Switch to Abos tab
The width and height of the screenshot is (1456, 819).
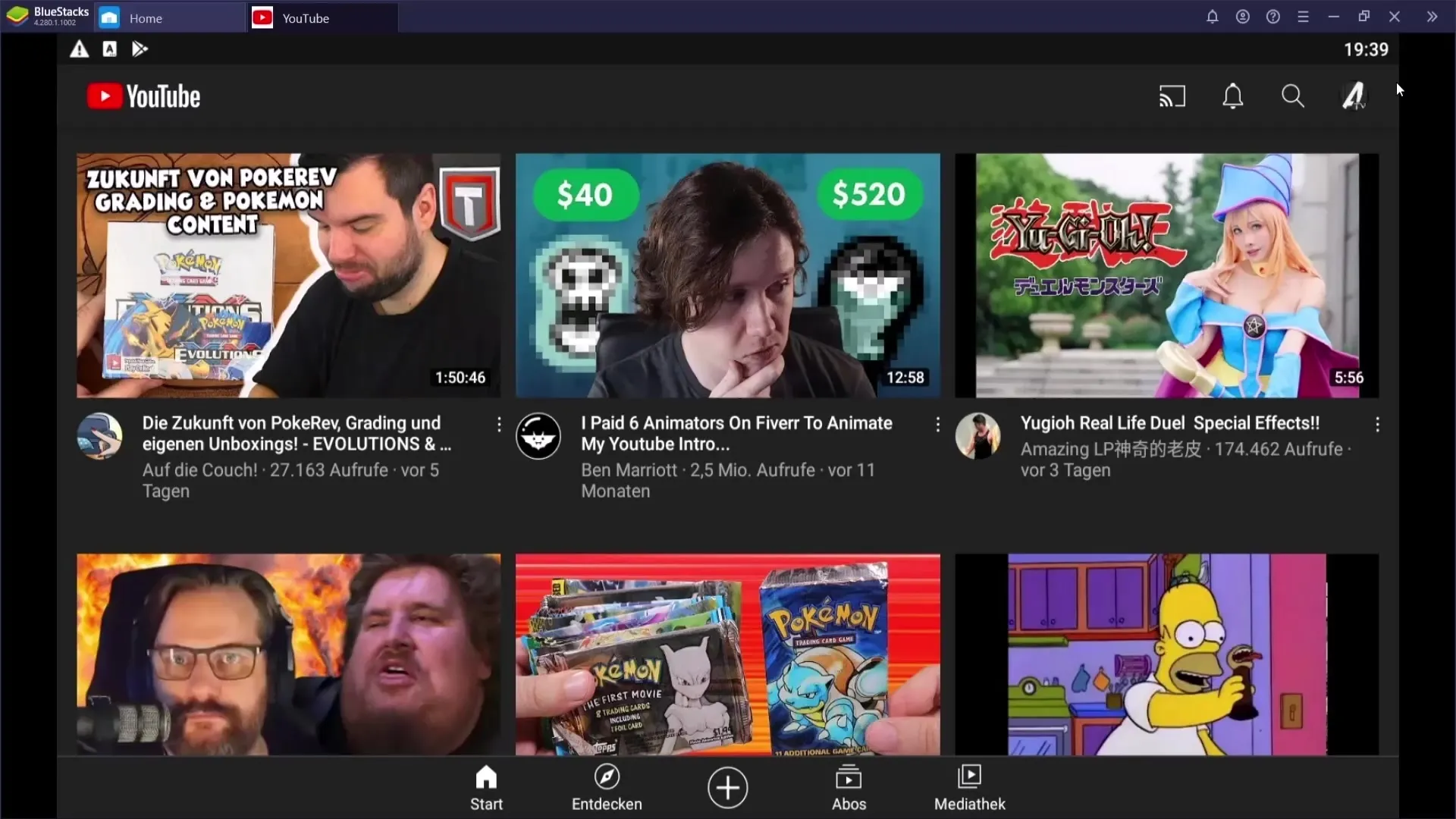tap(849, 788)
